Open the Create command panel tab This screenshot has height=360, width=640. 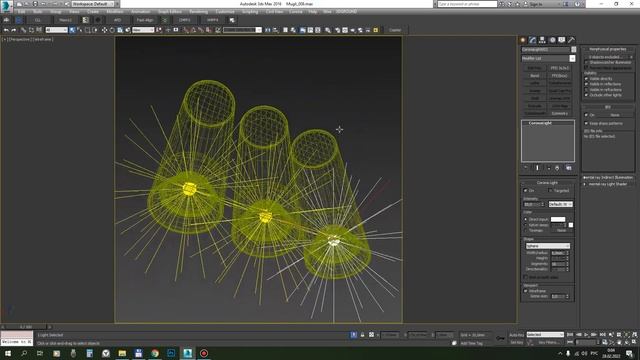pyautogui.click(x=522, y=40)
